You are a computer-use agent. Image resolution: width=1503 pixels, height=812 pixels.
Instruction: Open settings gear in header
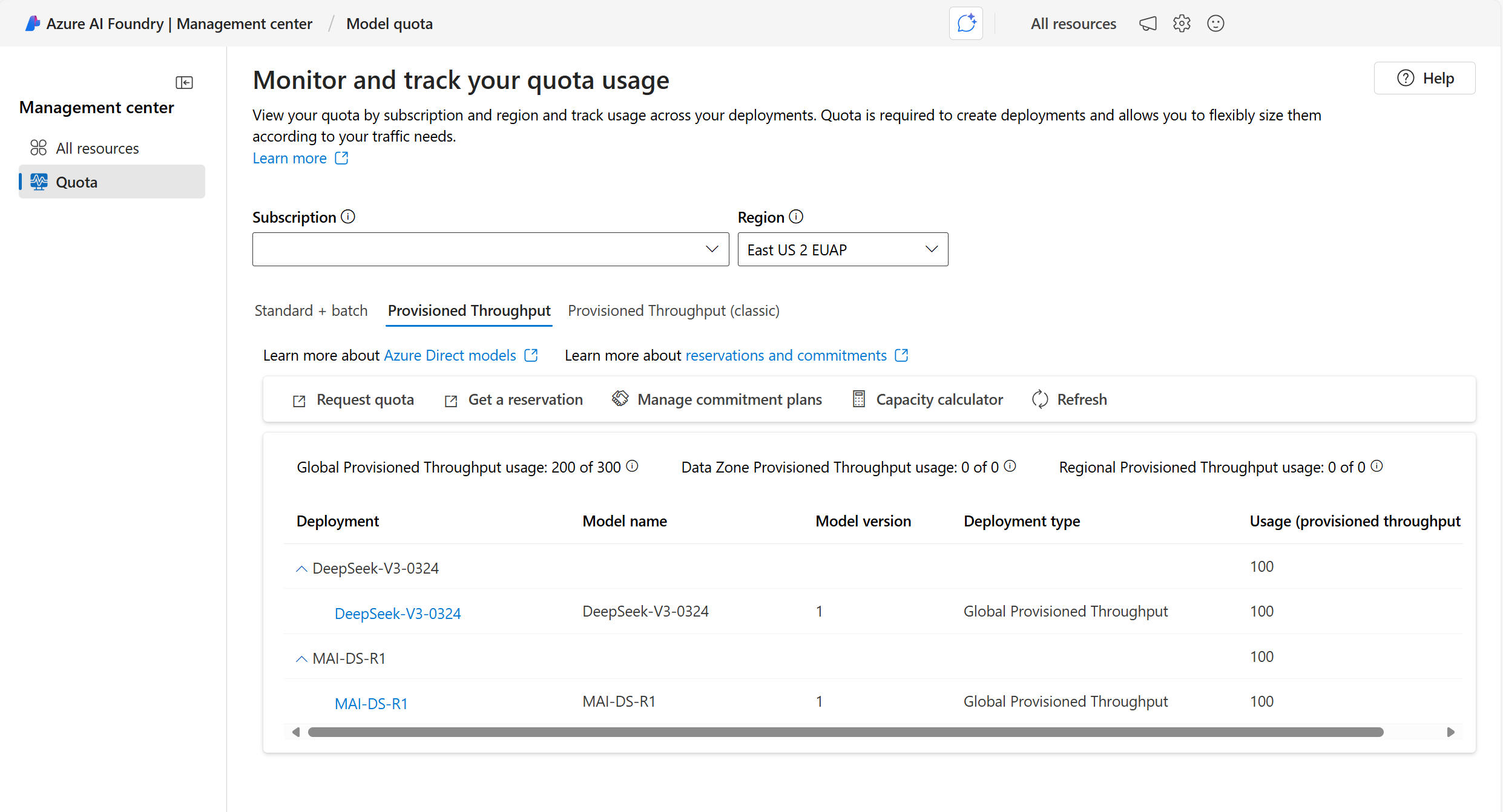click(1182, 24)
